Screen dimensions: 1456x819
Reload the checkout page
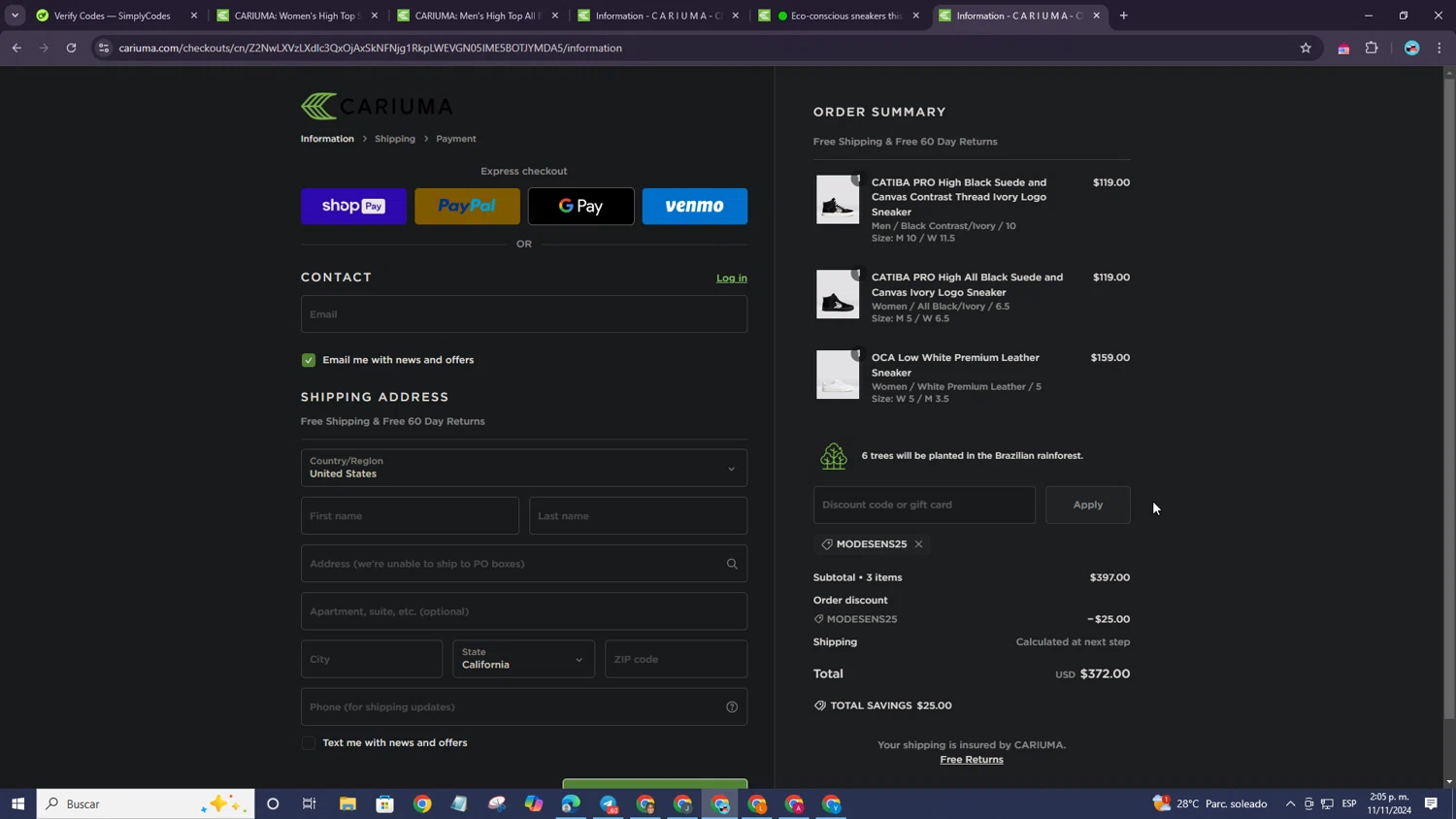(x=71, y=48)
